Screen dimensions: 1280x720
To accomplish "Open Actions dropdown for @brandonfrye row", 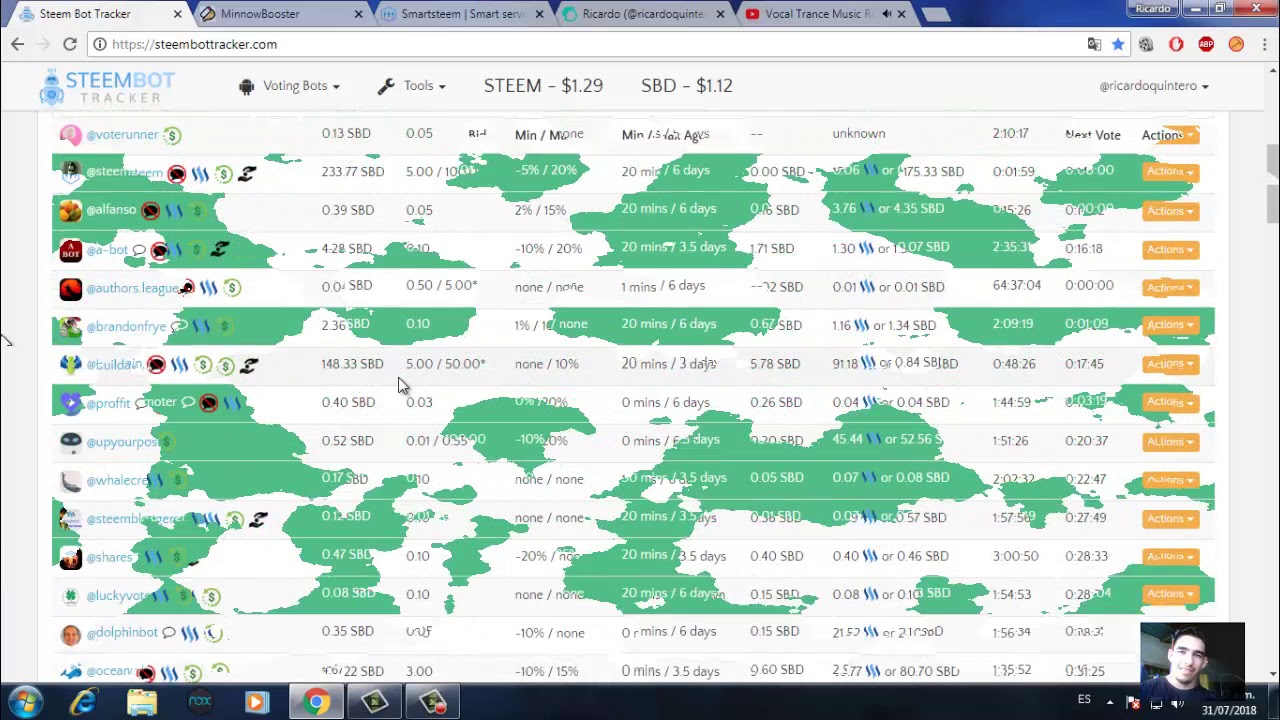I will [x=1170, y=325].
